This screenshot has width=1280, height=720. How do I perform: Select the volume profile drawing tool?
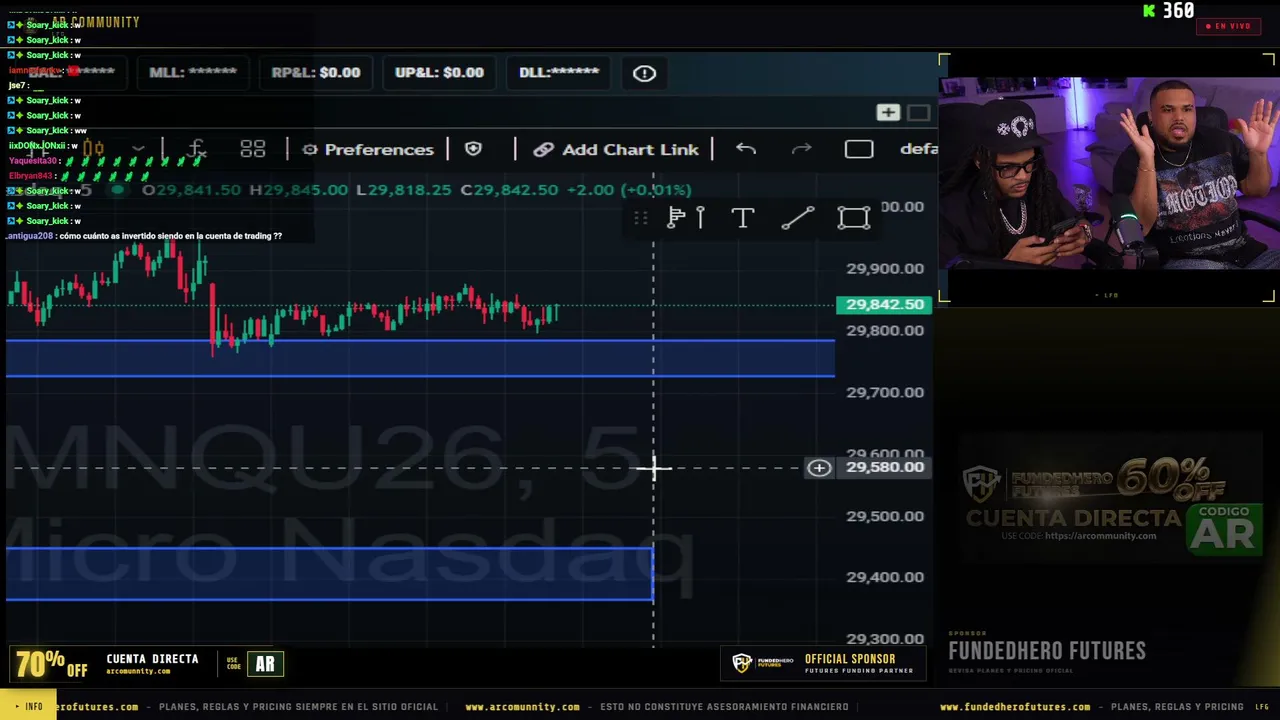(676, 218)
